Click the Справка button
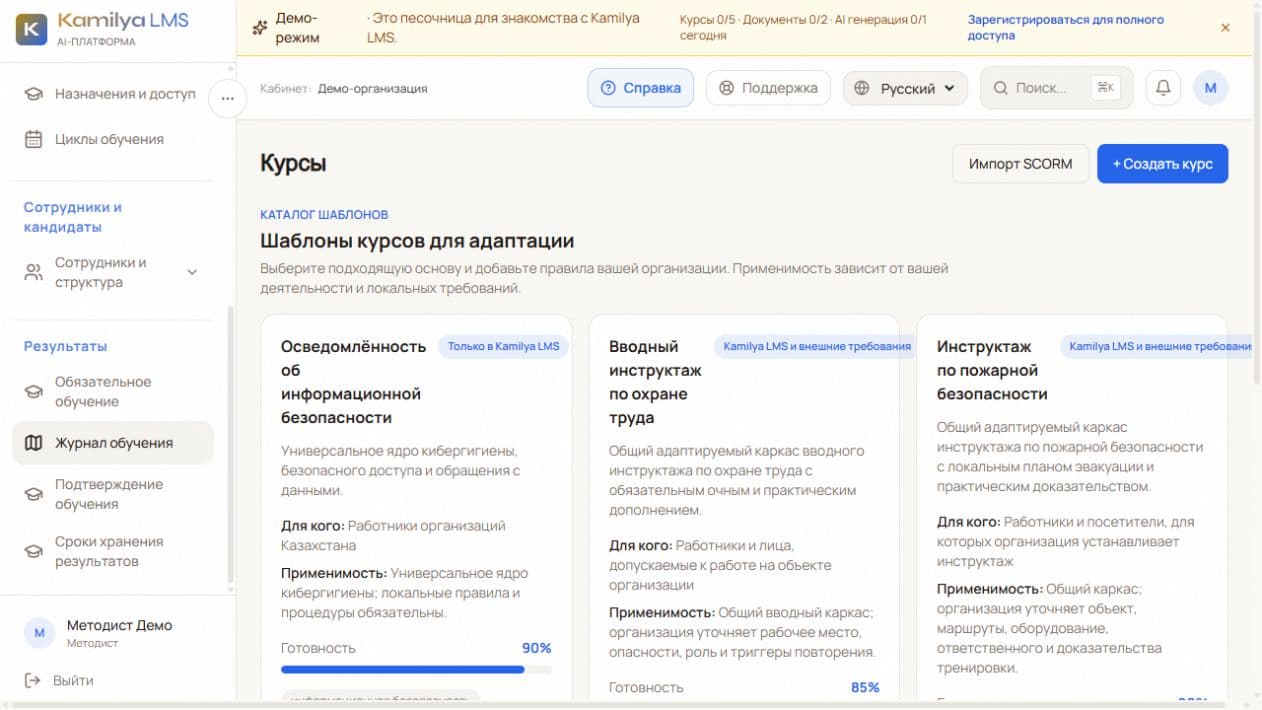This screenshot has width=1262, height=710. (x=640, y=88)
